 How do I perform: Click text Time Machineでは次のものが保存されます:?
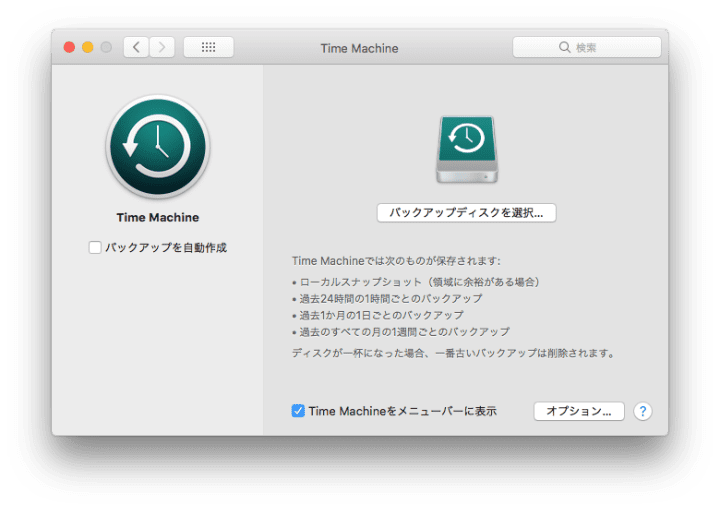(396, 261)
